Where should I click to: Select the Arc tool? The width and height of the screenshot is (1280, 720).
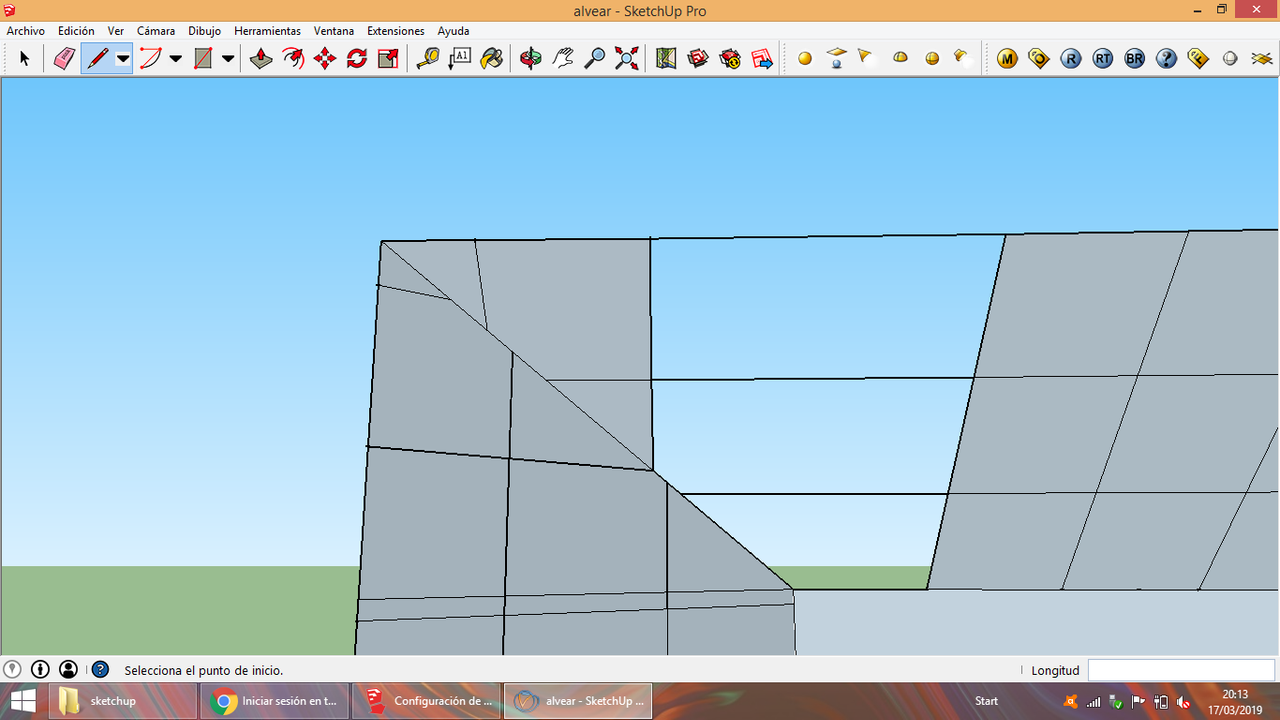pyautogui.click(x=150, y=59)
